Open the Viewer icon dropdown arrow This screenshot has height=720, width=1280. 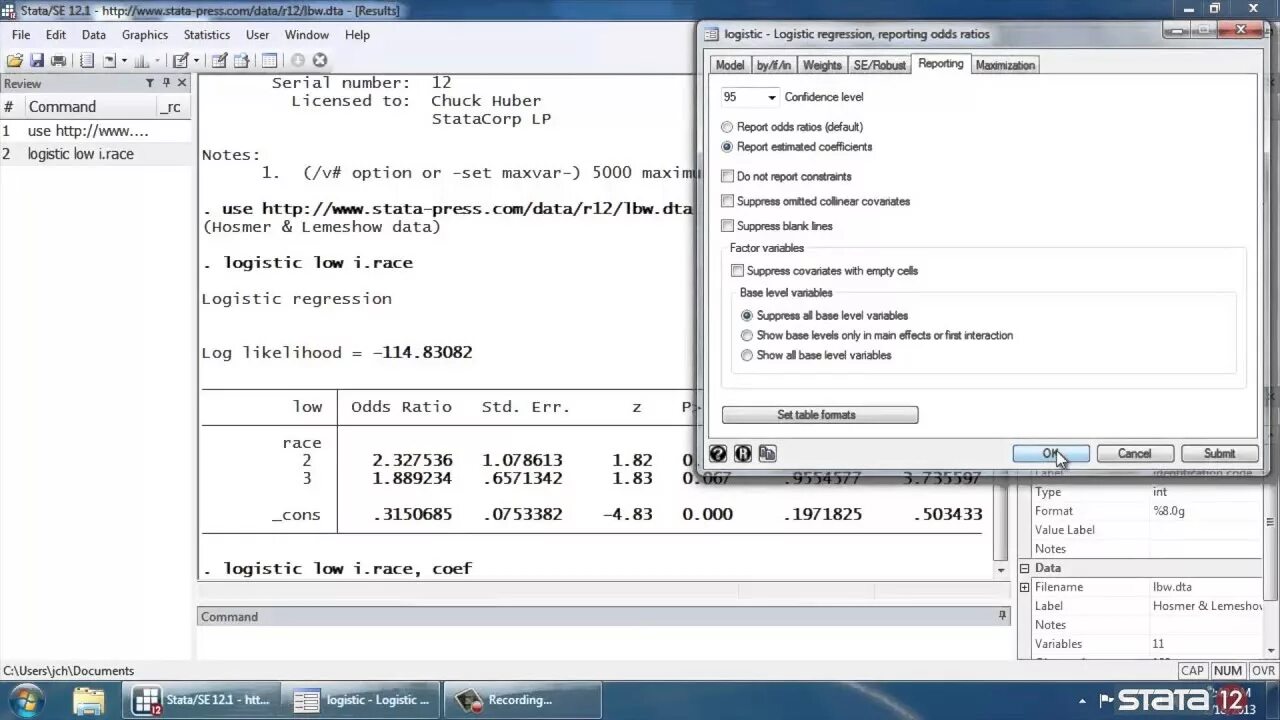coord(124,60)
